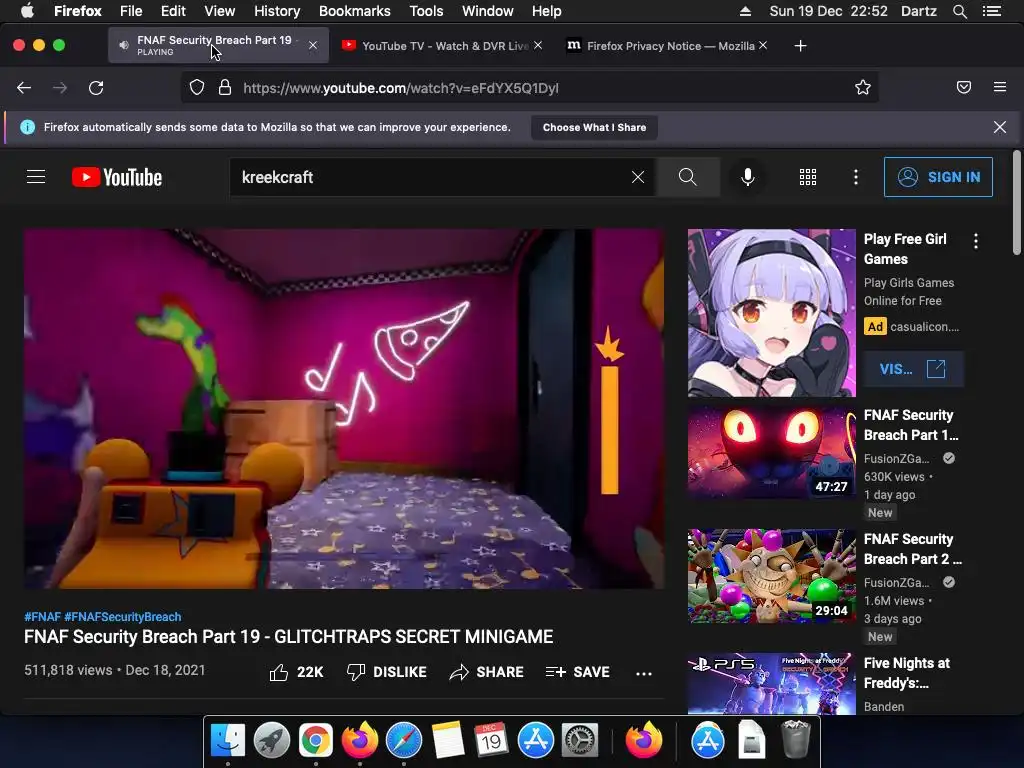Open a new tab with plus button
This screenshot has width=1024, height=768.
[x=800, y=46]
